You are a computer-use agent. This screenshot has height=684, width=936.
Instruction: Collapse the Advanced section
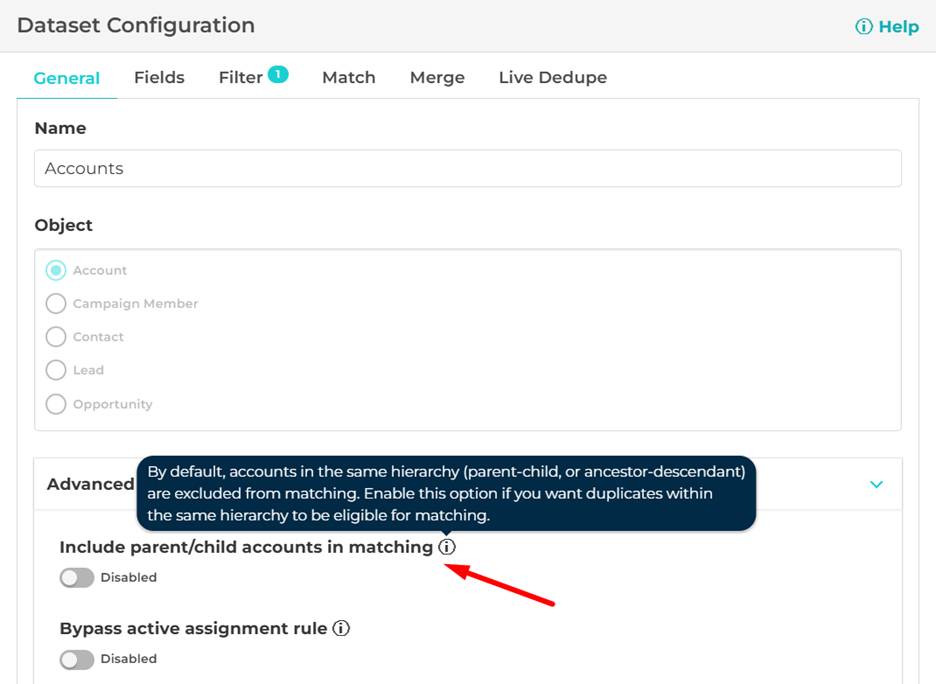(876, 483)
